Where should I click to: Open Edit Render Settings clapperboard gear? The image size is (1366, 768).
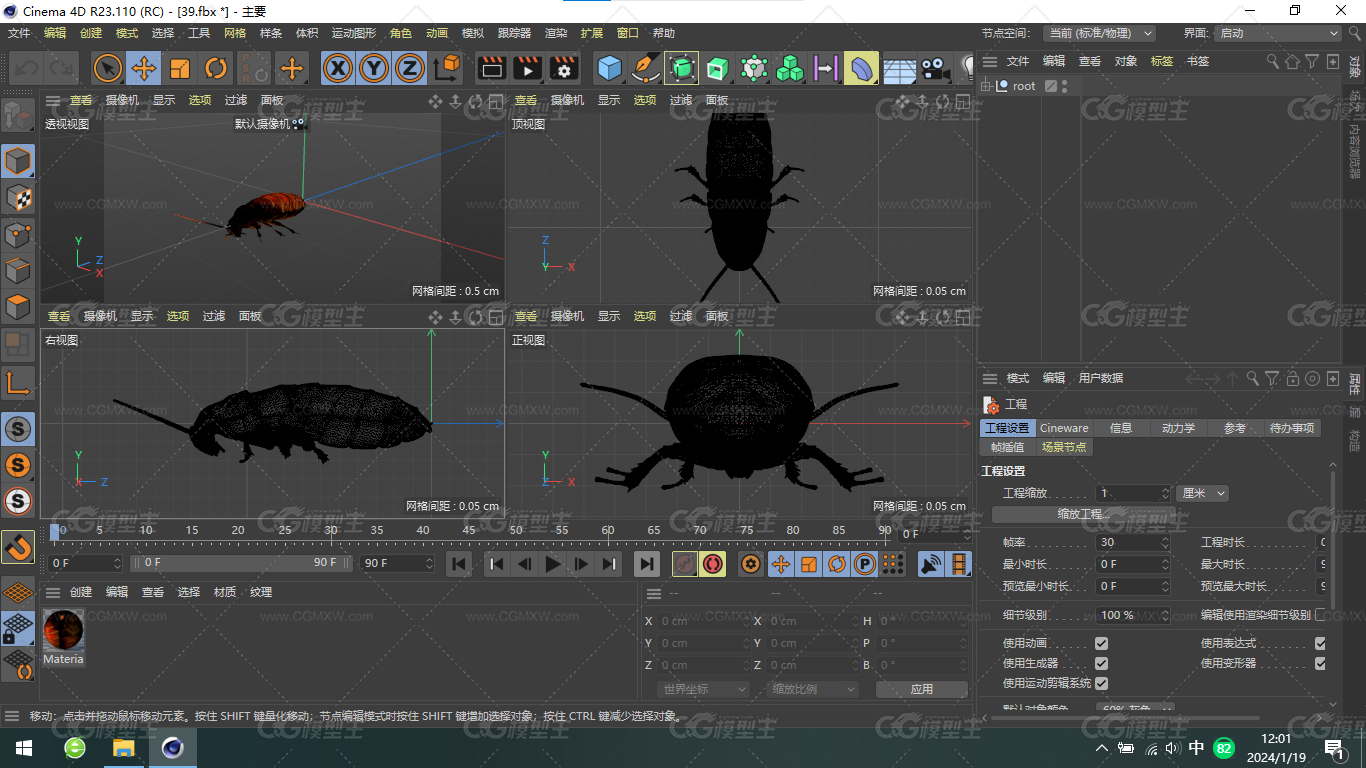564,68
